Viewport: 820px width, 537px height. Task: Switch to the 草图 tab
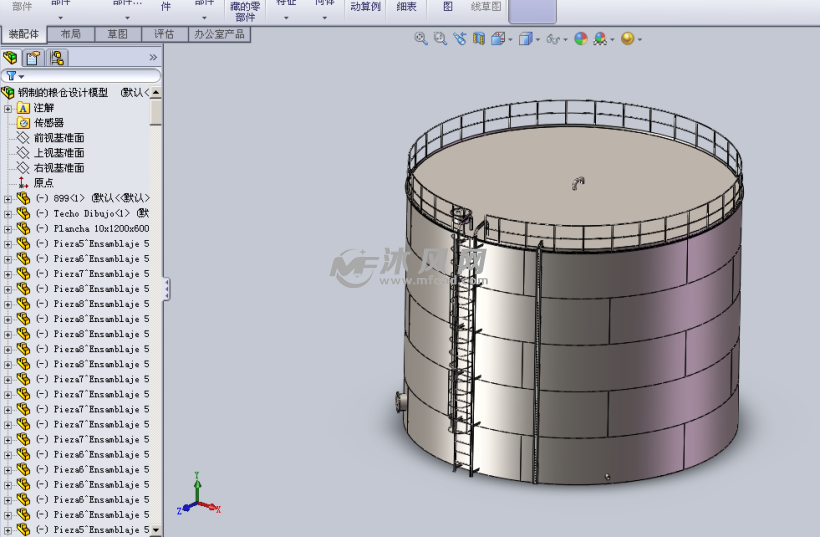118,35
